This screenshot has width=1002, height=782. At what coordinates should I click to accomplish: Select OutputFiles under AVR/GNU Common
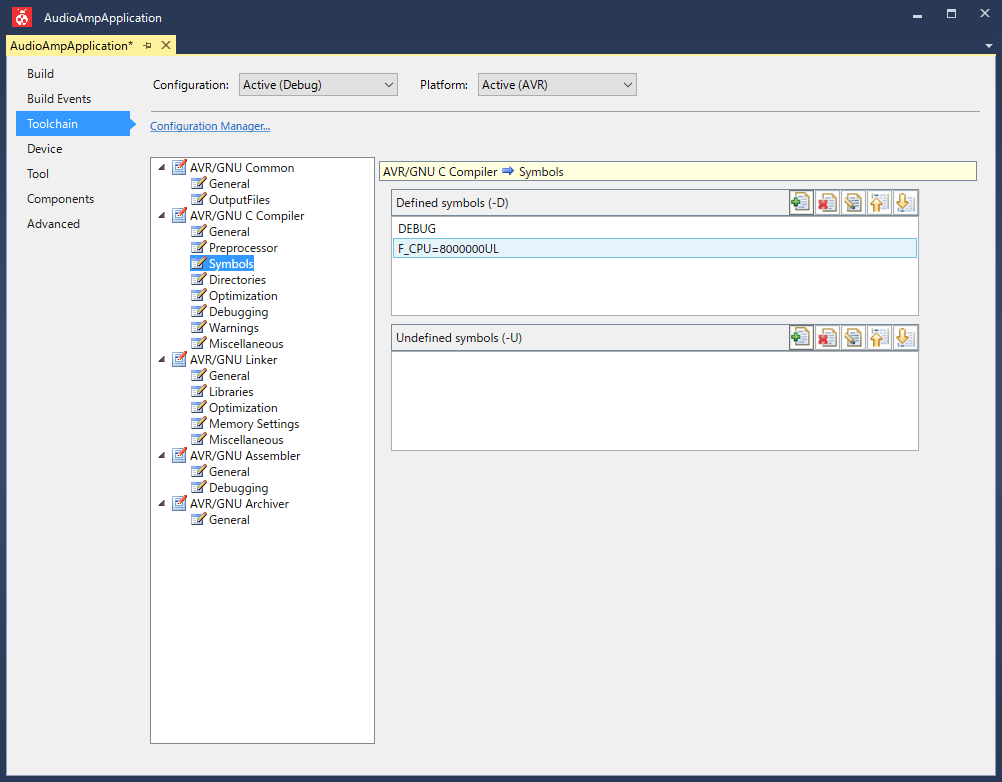tap(231, 199)
